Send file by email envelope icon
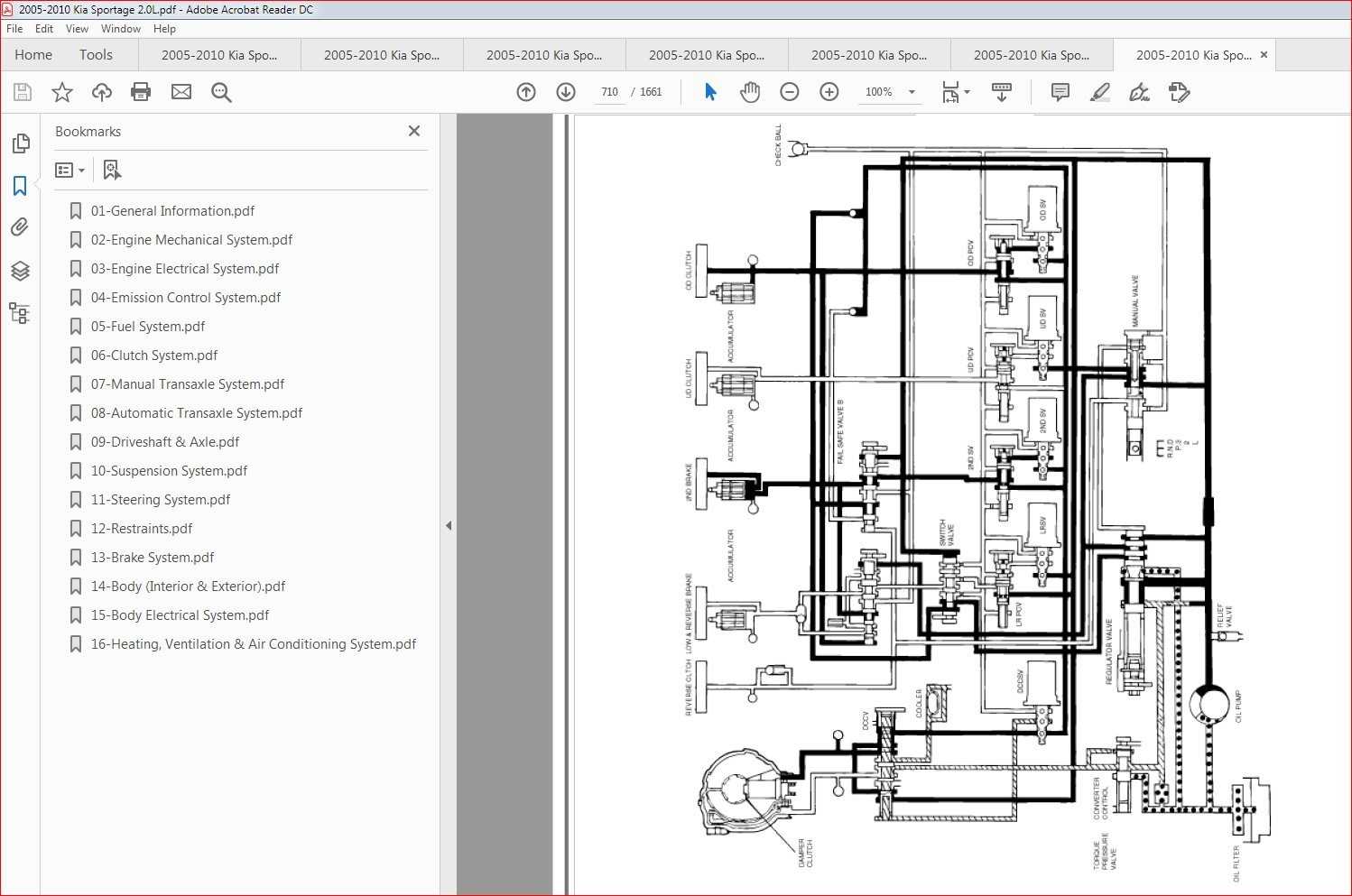The image size is (1352, 896). pos(181,92)
